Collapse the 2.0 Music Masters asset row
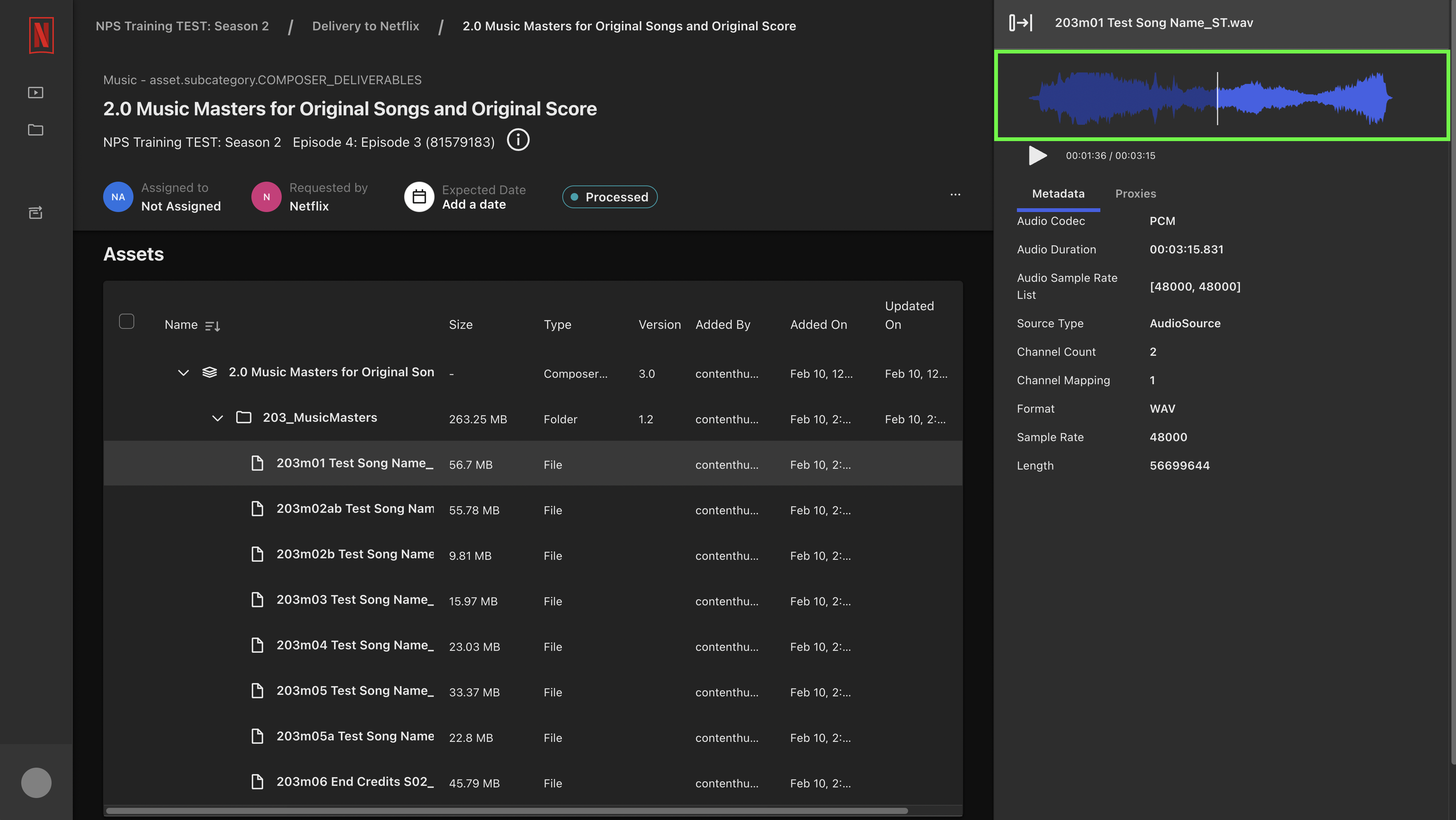The width and height of the screenshot is (1456, 820). [183, 373]
